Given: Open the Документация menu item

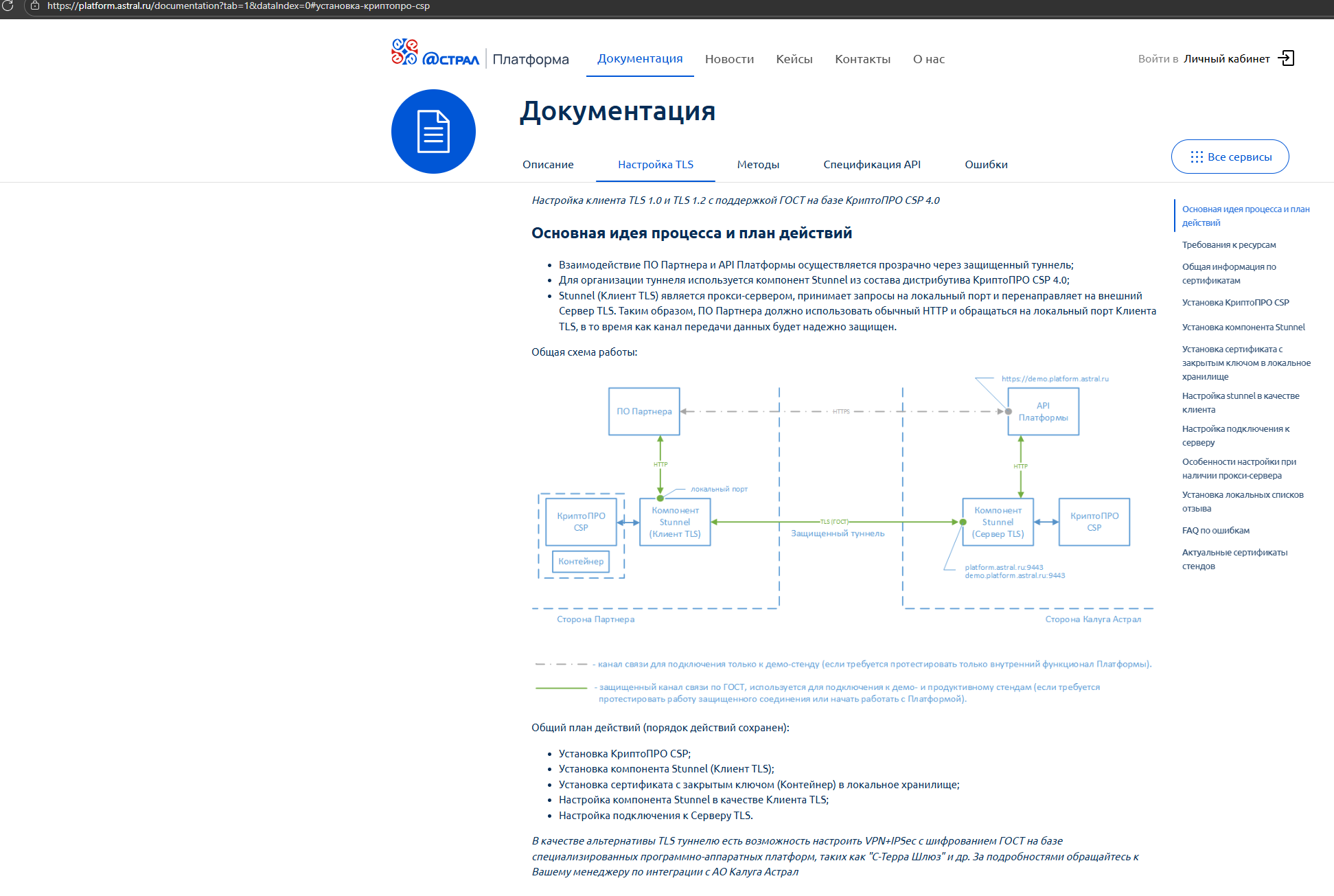Looking at the screenshot, I should coord(640,58).
